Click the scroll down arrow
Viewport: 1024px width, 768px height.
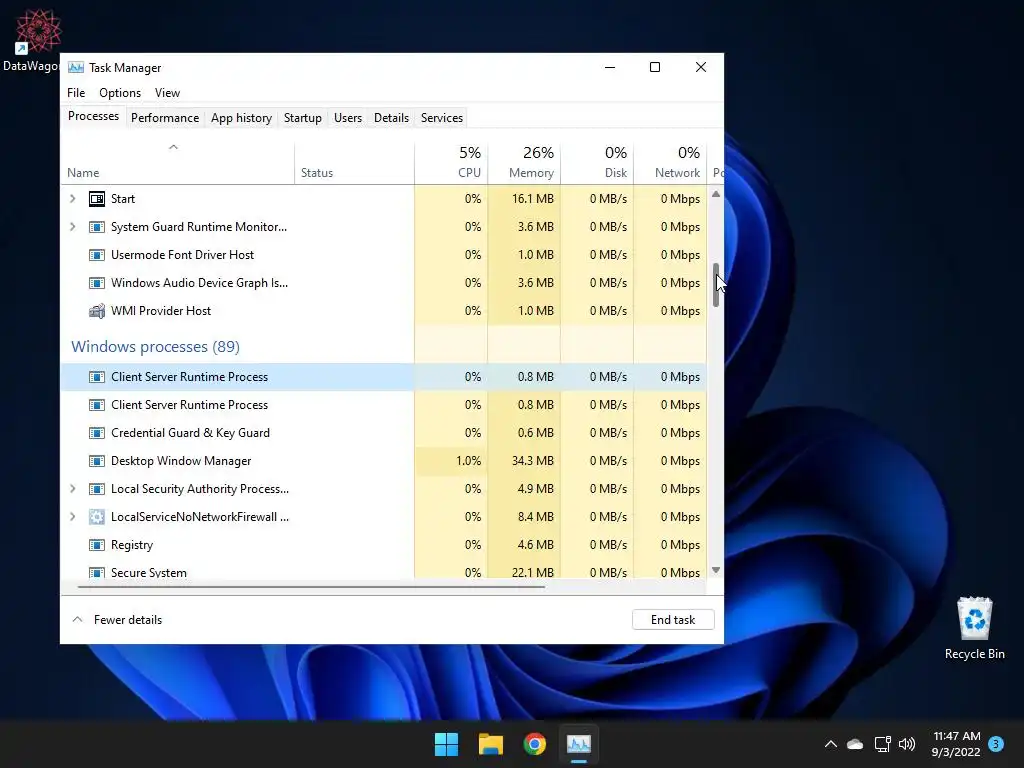[716, 570]
